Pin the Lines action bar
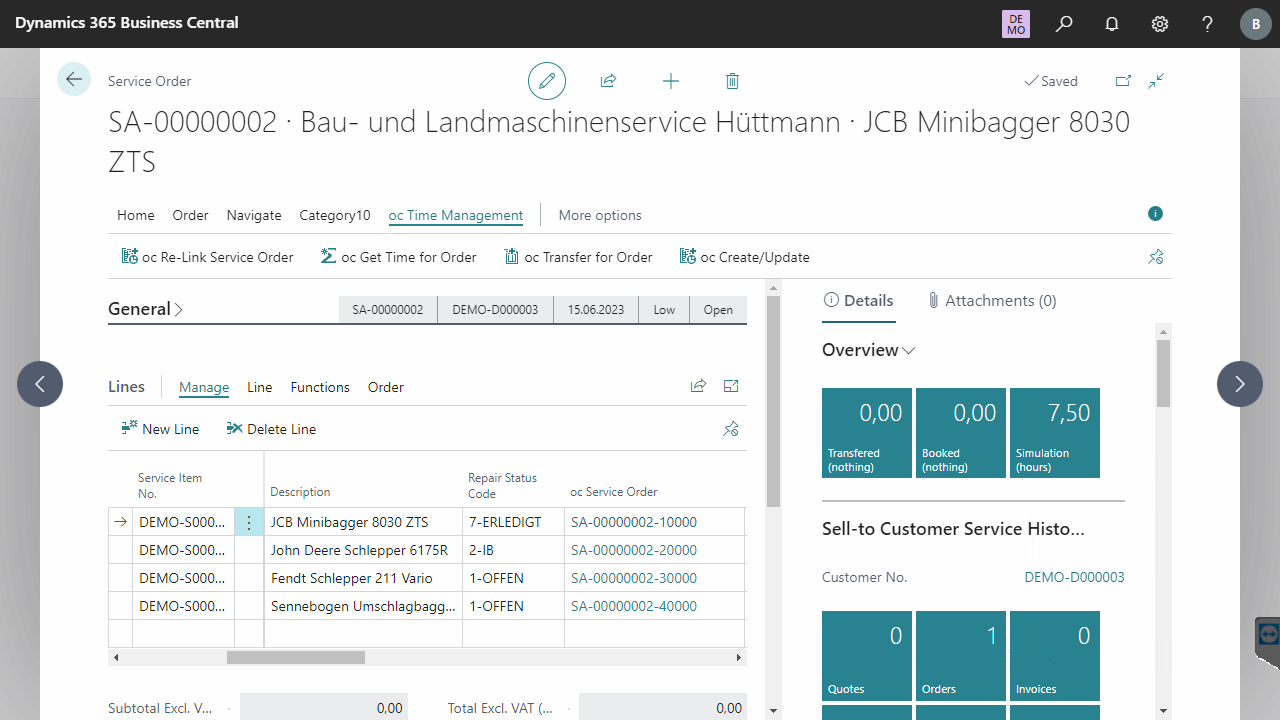Image resolution: width=1280 pixels, height=720 pixels. tap(731, 429)
